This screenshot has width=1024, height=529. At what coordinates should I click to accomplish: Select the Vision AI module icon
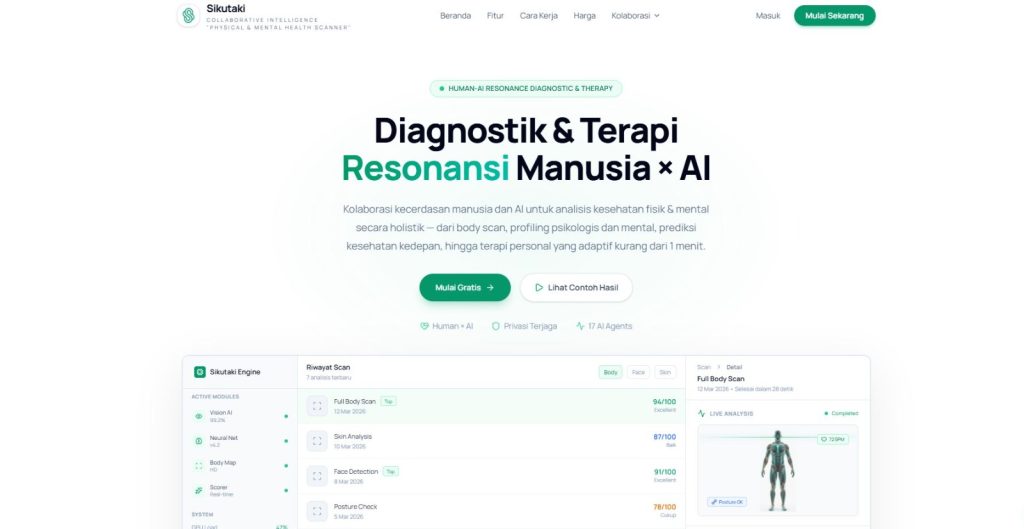[x=199, y=415]
